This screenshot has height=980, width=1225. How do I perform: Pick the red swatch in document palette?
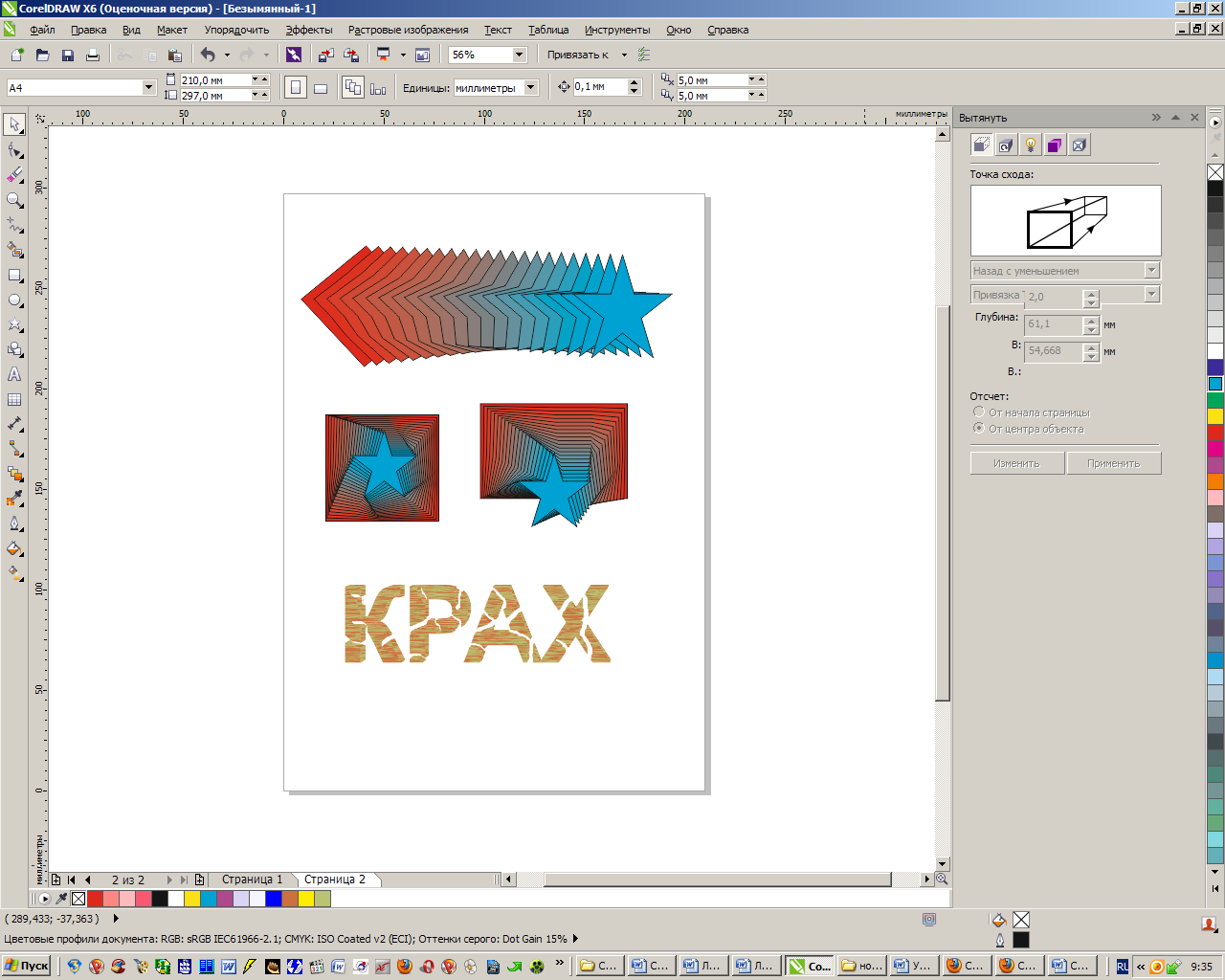(x=95, y=899)
